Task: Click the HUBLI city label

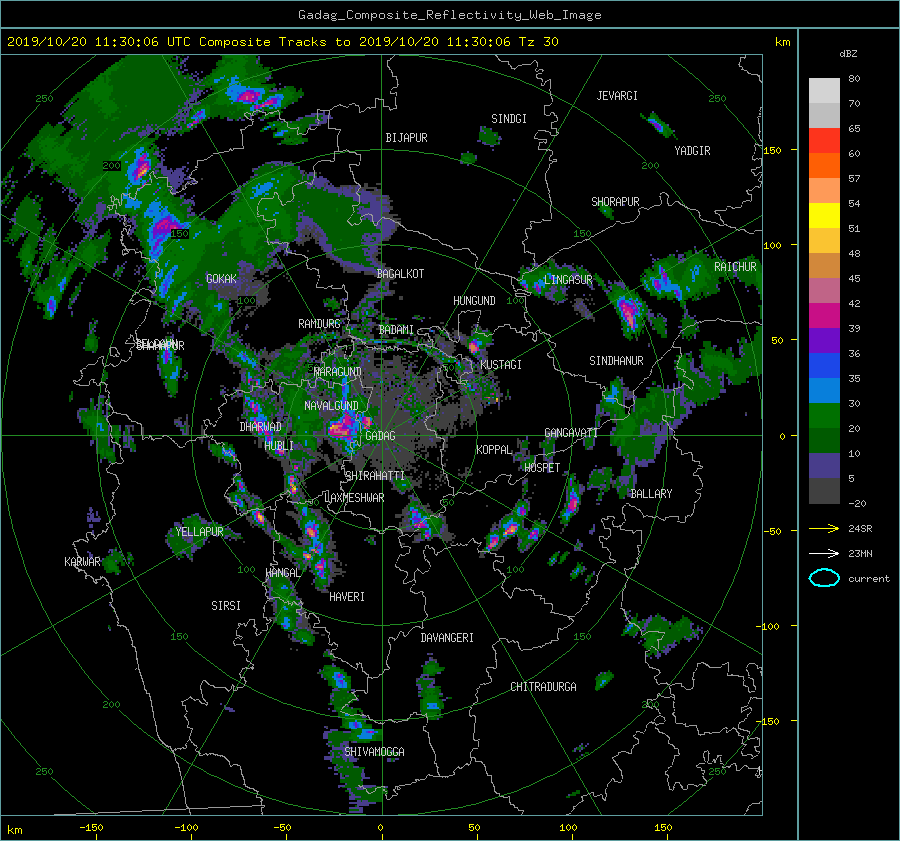Action: tap(279, 446)
